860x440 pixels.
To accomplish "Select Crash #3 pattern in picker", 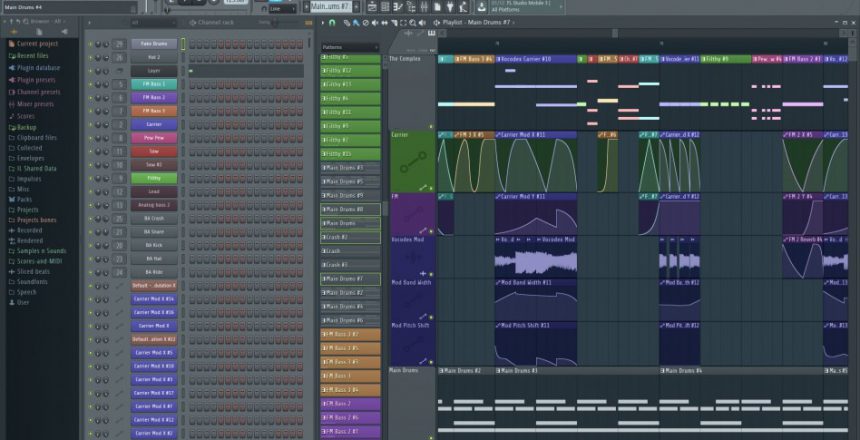I will coord(350,265).
